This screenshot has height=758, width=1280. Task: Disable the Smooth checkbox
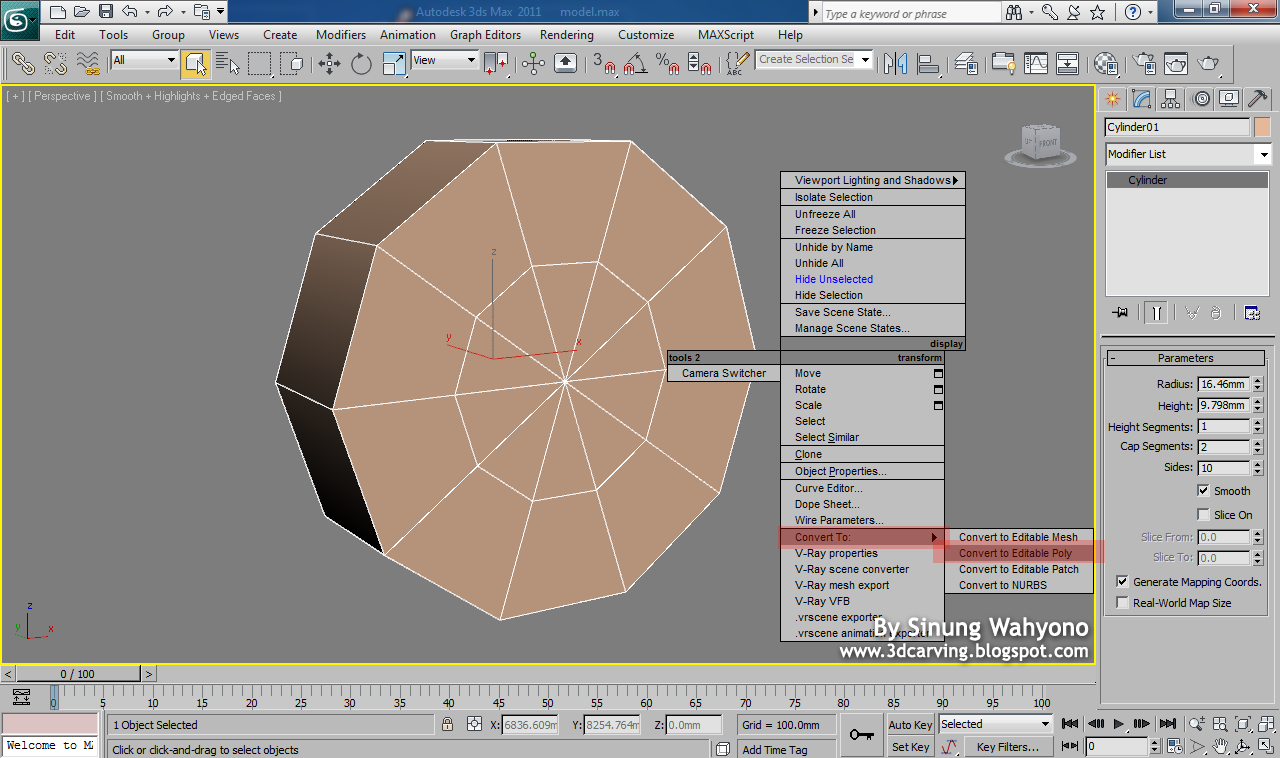[x=1204, y=491]
